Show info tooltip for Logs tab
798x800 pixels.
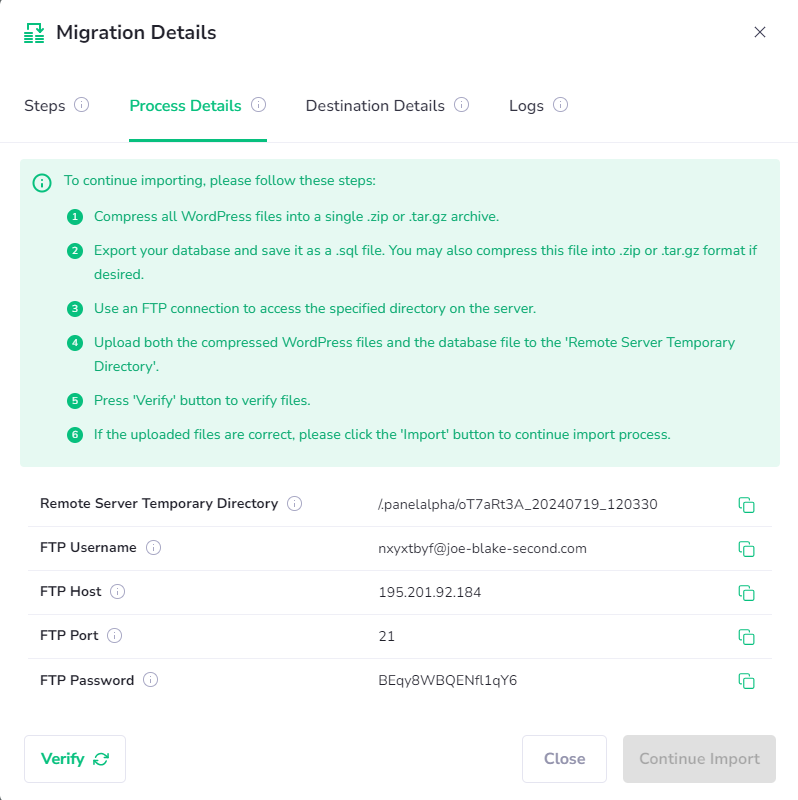pos(560,105)
